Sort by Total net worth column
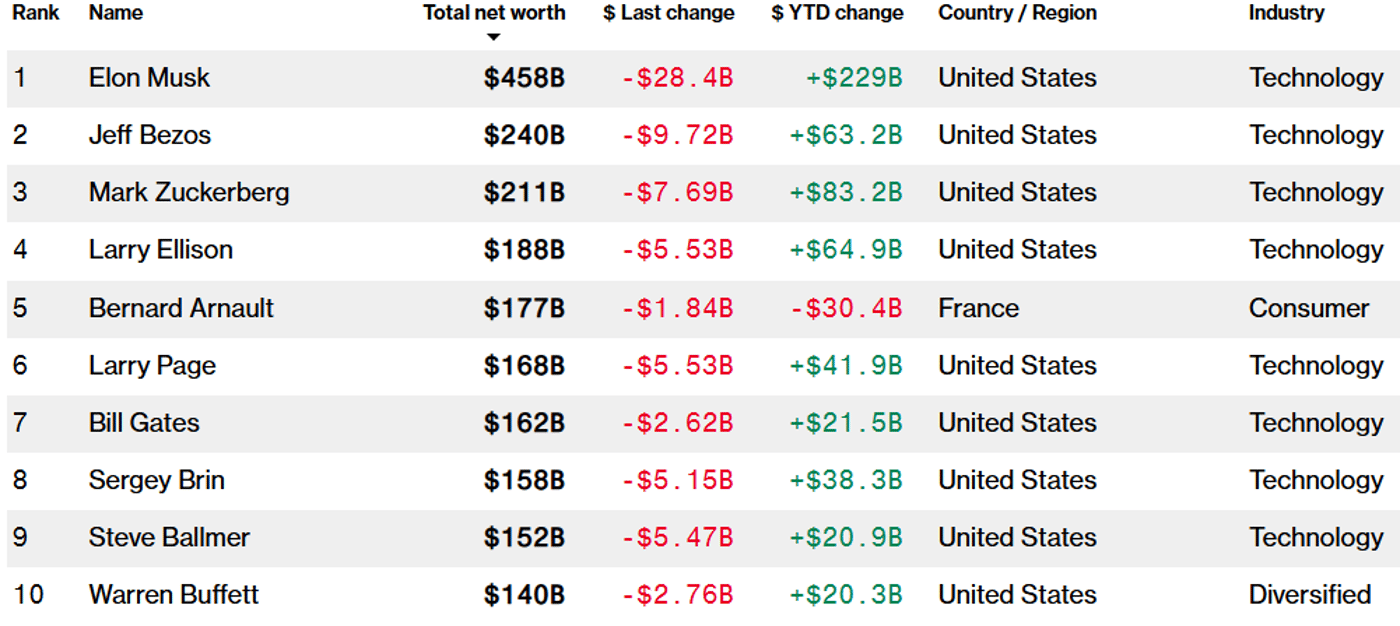Viewport: 1400px width, 626px height. [494, 13]
